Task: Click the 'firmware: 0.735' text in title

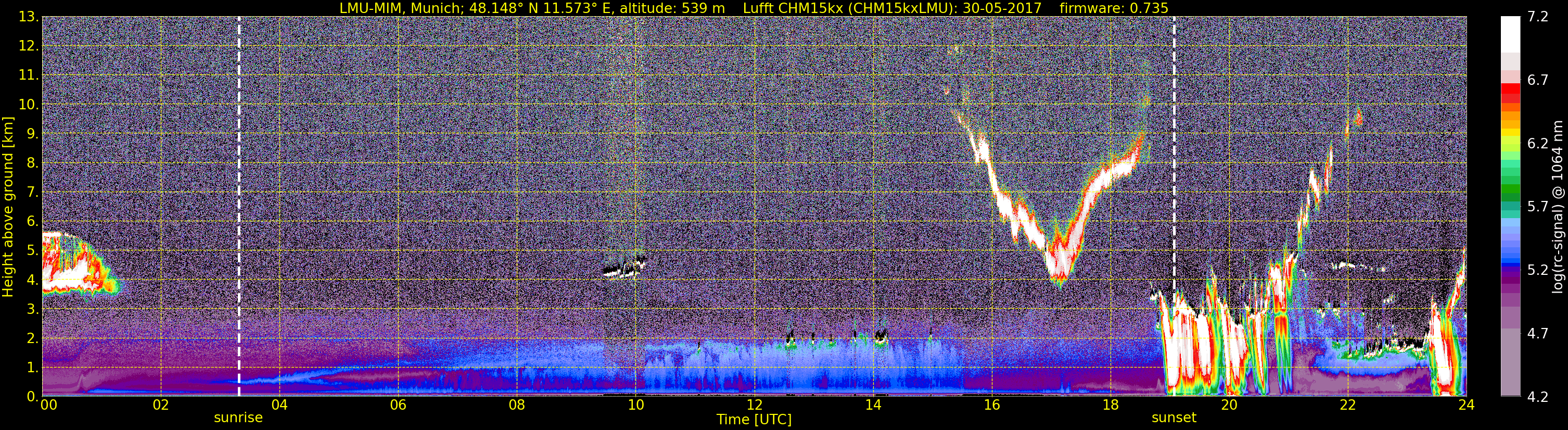Action: (x=1114, y=8)
